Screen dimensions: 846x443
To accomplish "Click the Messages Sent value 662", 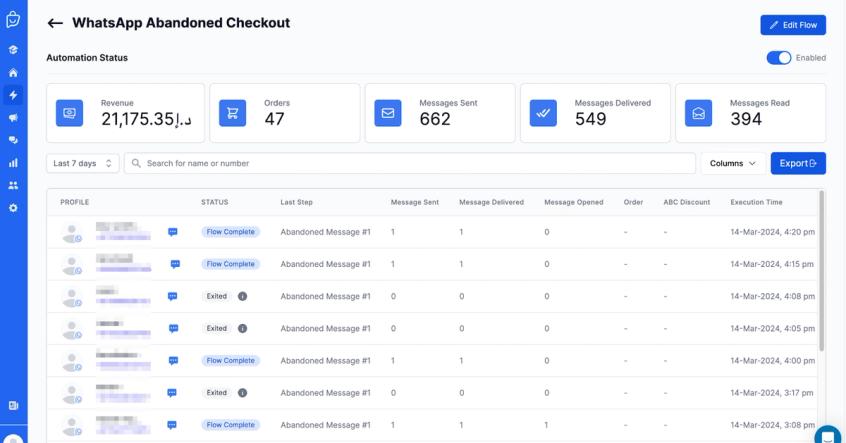I will point(435,119).
